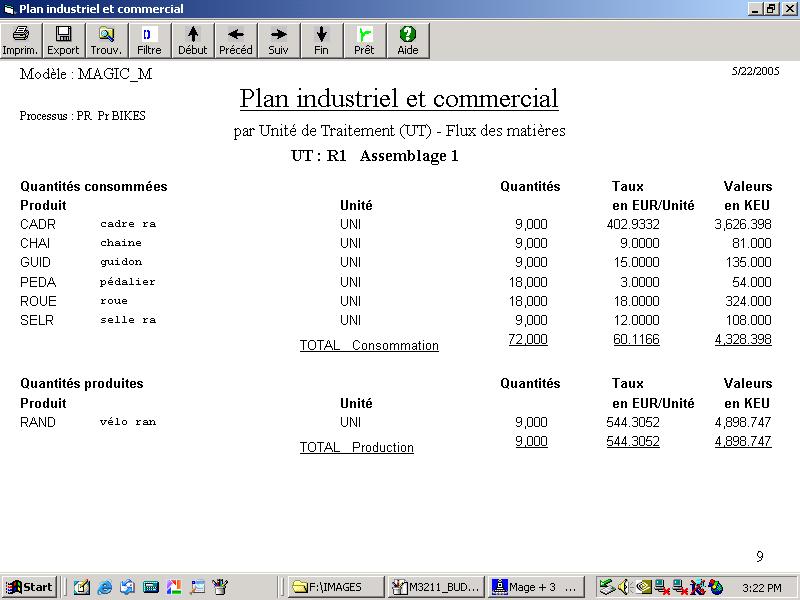Click the UT : R1 Assemblage 1 heading
Viewport: 800px width, 600px height.
[374, 156]
